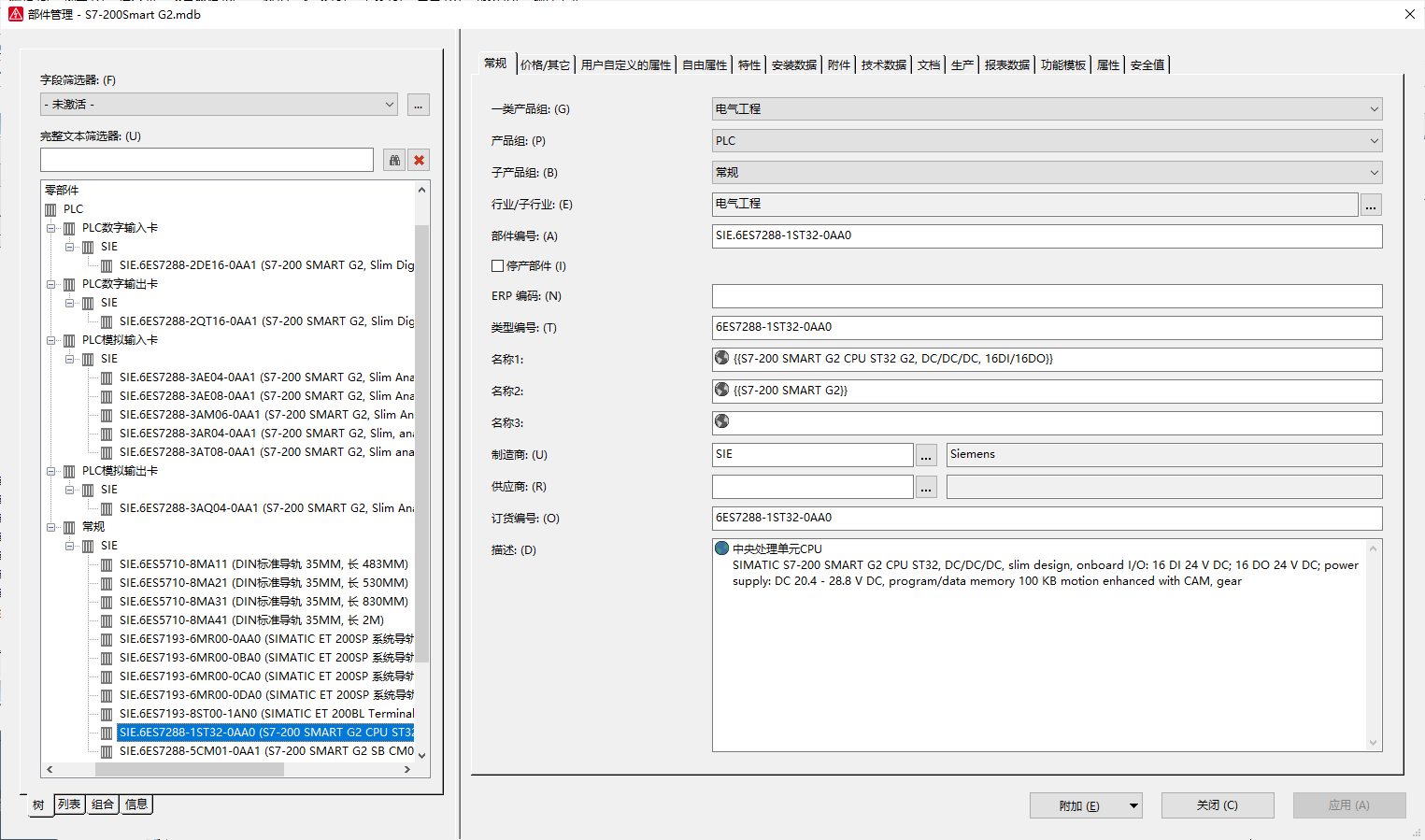Click the ERP 编码 input field
This screenshot has width=1425, height=840.
click(1047, 296)
